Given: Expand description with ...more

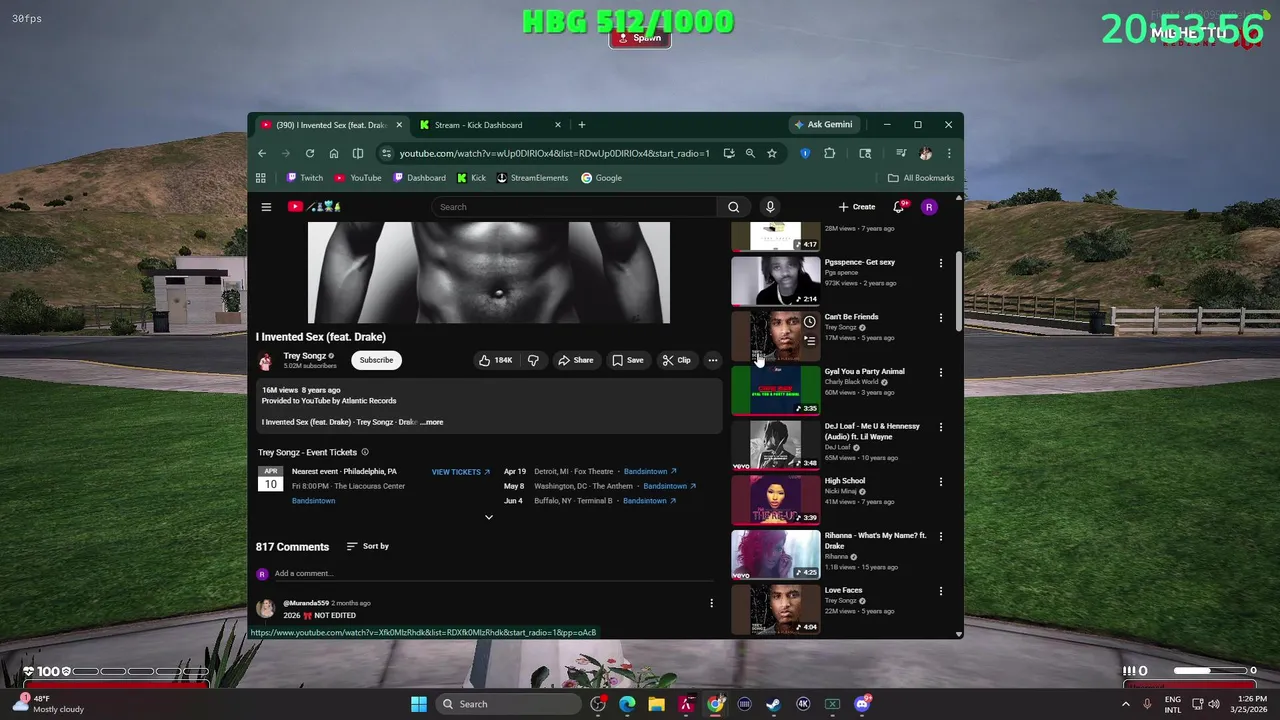Looking at the screenshot, I should (431, 422).
